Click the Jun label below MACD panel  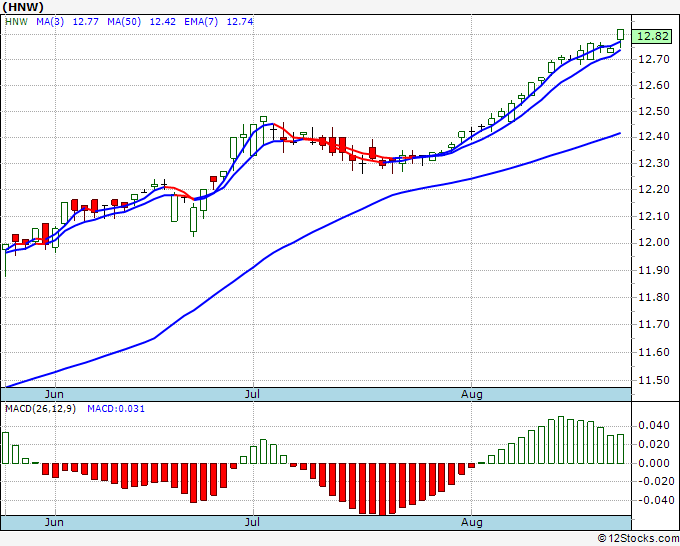pos(54,522)
